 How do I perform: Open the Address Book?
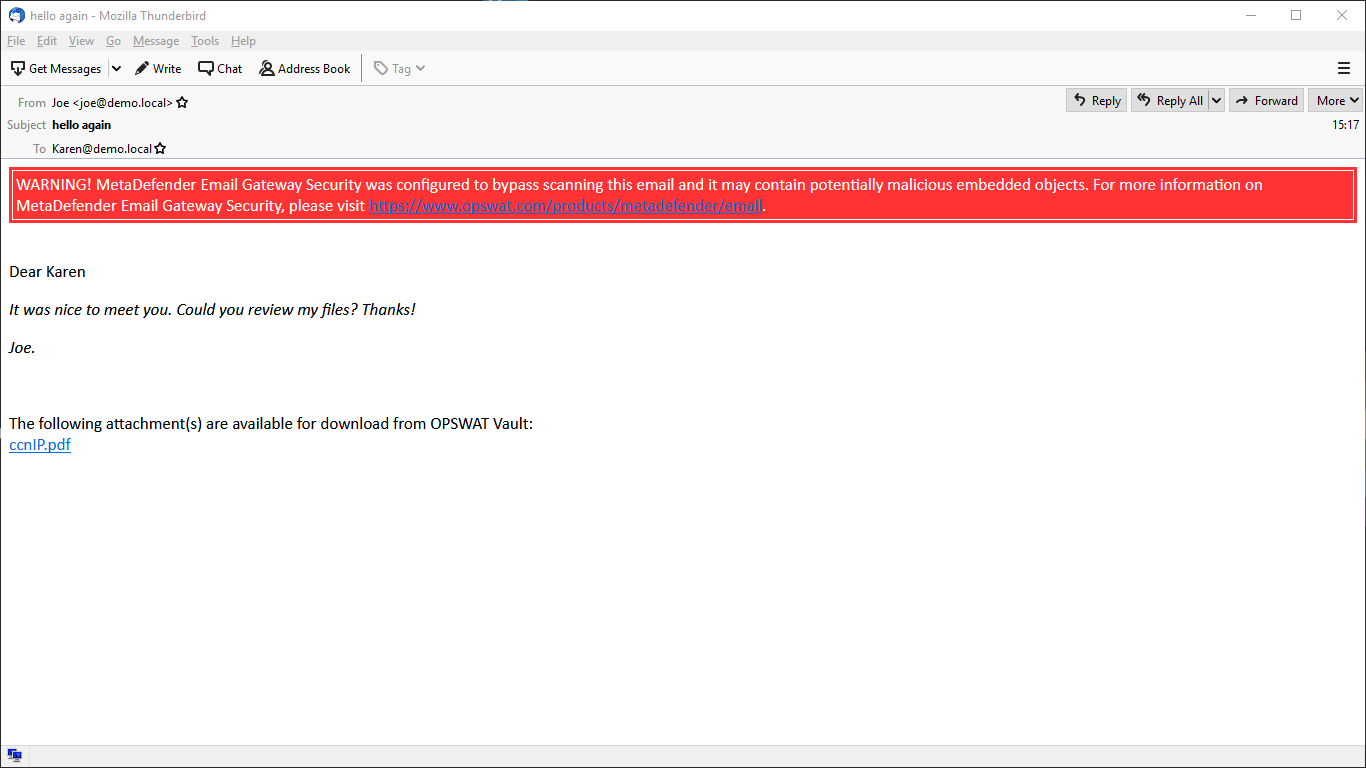click(305, 68)
